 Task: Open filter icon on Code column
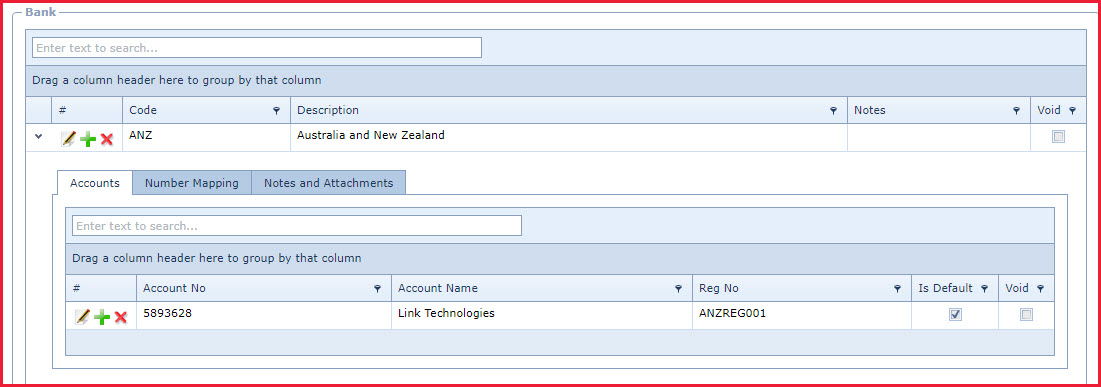pos(277,111)
